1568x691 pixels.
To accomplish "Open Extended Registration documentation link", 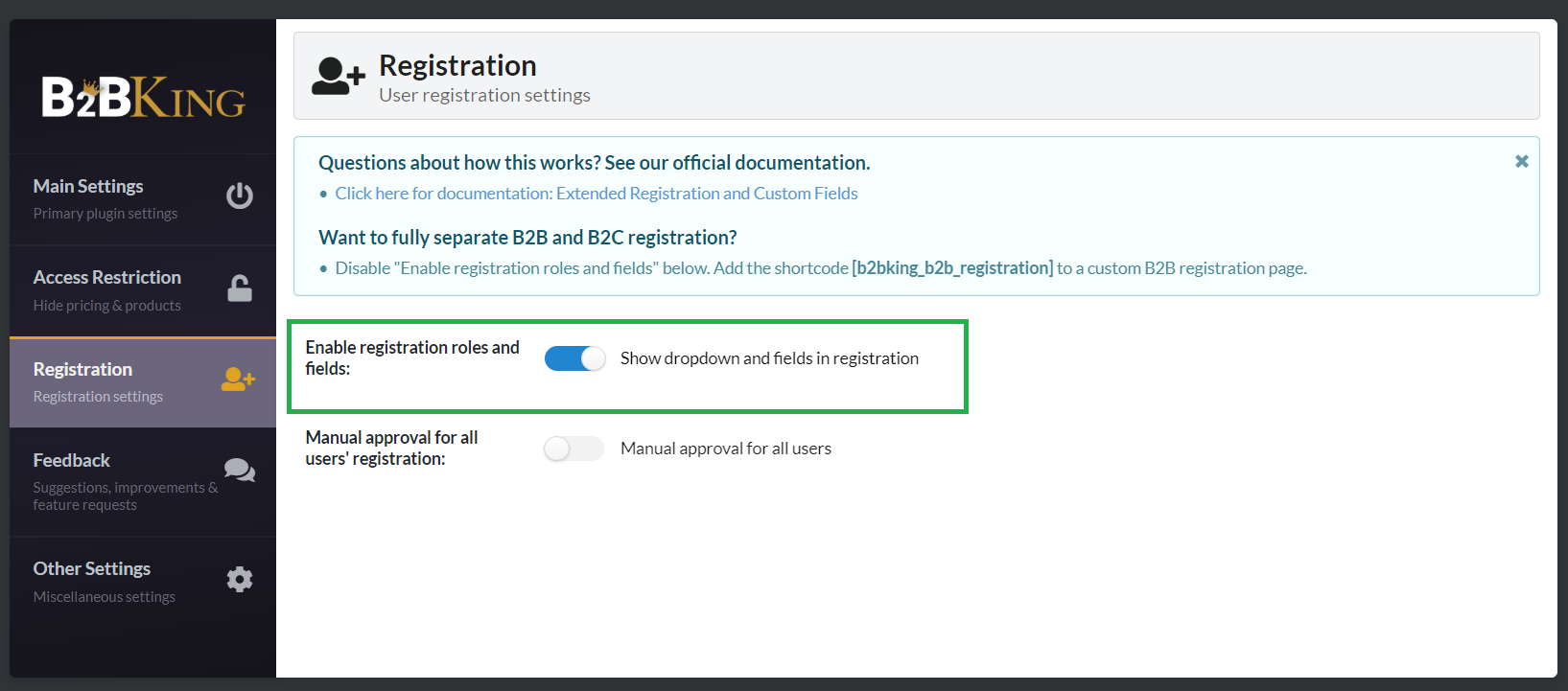I will tap(597, 194).
